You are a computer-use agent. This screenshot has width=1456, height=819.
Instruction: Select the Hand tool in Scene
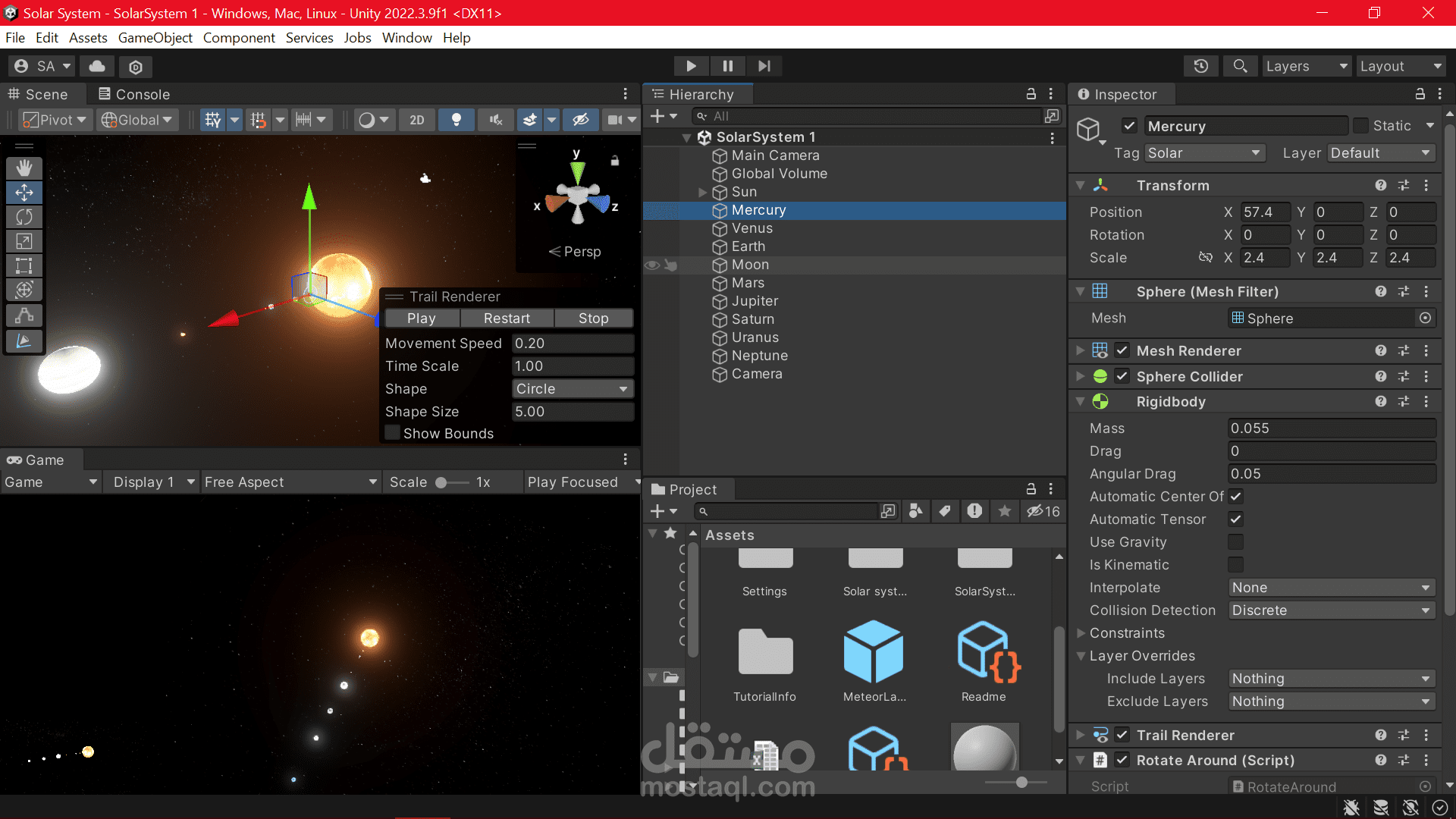point(24,168)
